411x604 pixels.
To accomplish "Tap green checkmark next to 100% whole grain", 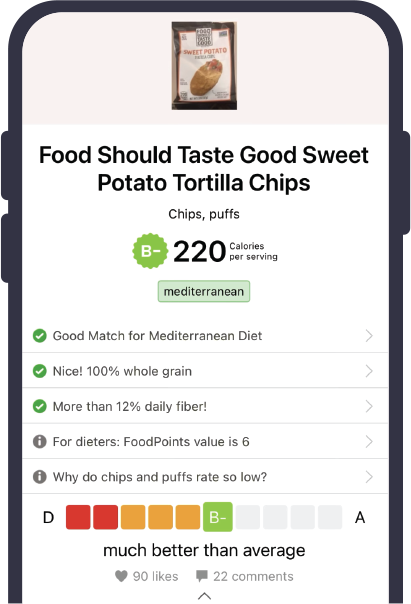I will (x=40, y=371).
